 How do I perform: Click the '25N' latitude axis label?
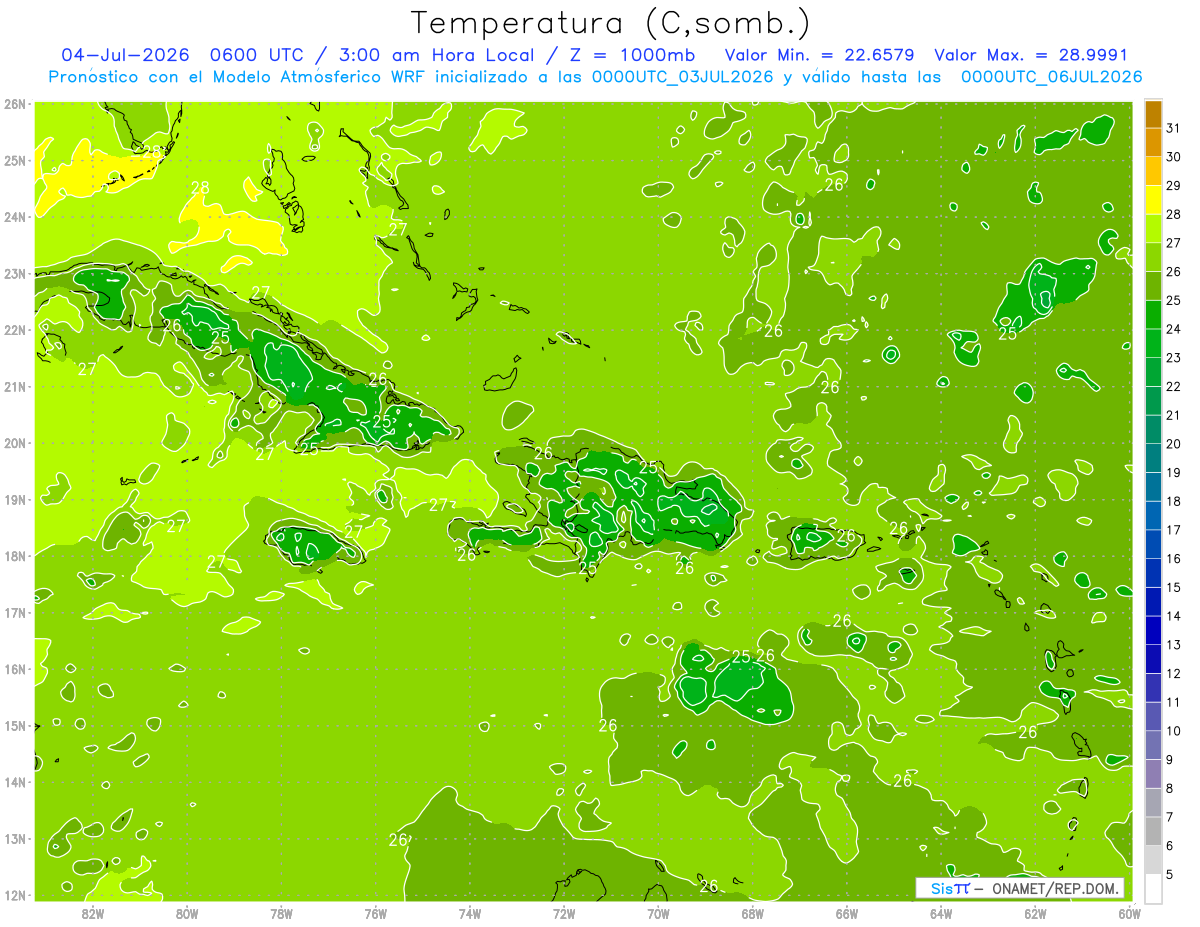tap(16, 160)
